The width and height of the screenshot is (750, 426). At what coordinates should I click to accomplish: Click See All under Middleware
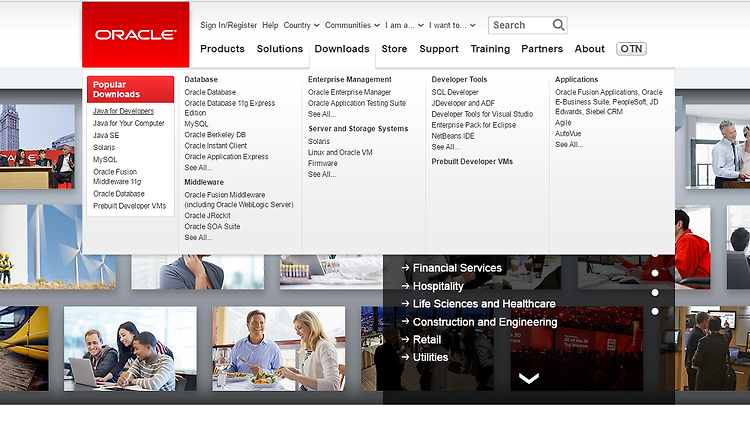point(199,238)
